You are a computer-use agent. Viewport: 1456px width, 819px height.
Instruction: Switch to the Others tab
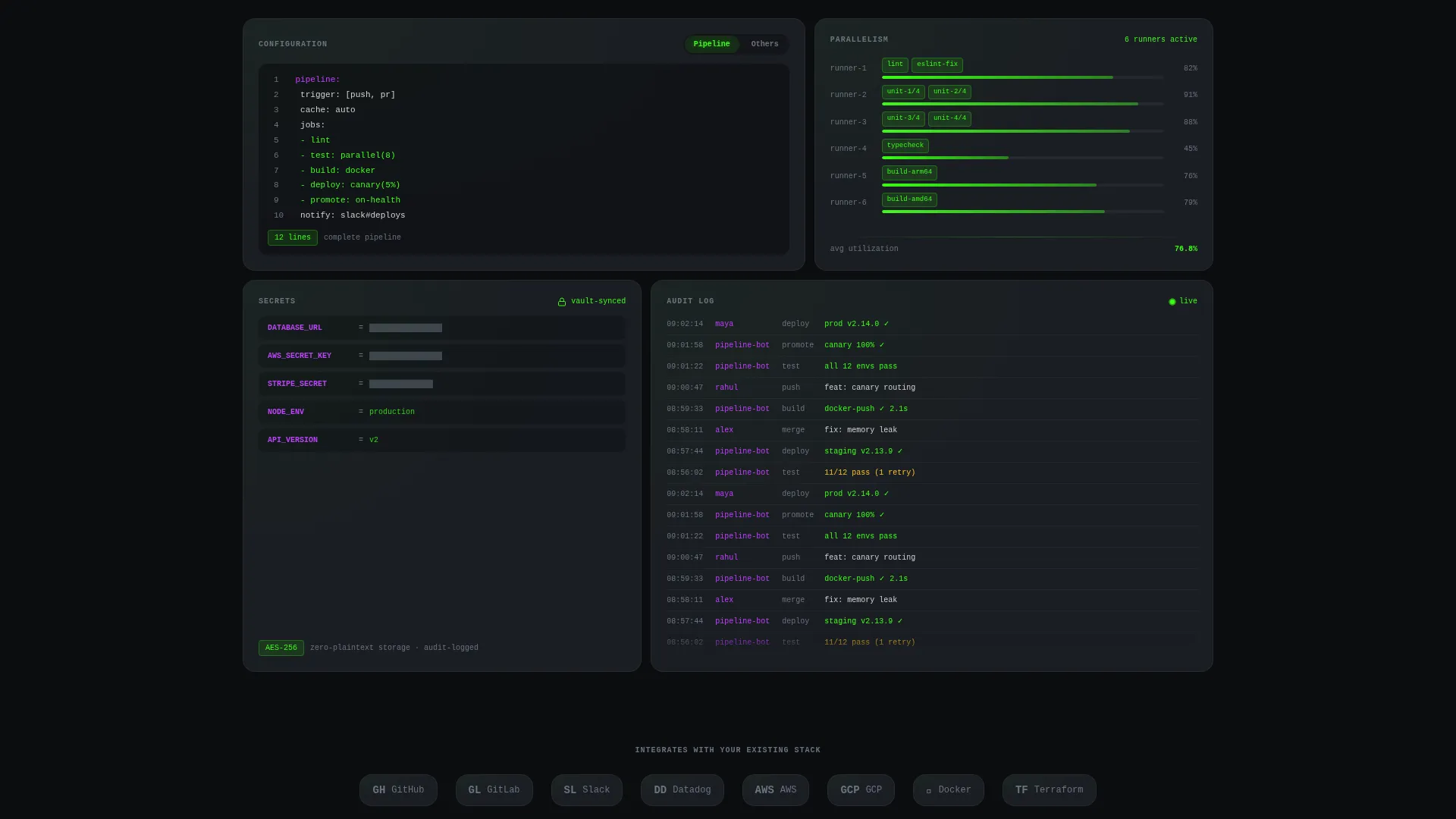[x=764, y=44]
